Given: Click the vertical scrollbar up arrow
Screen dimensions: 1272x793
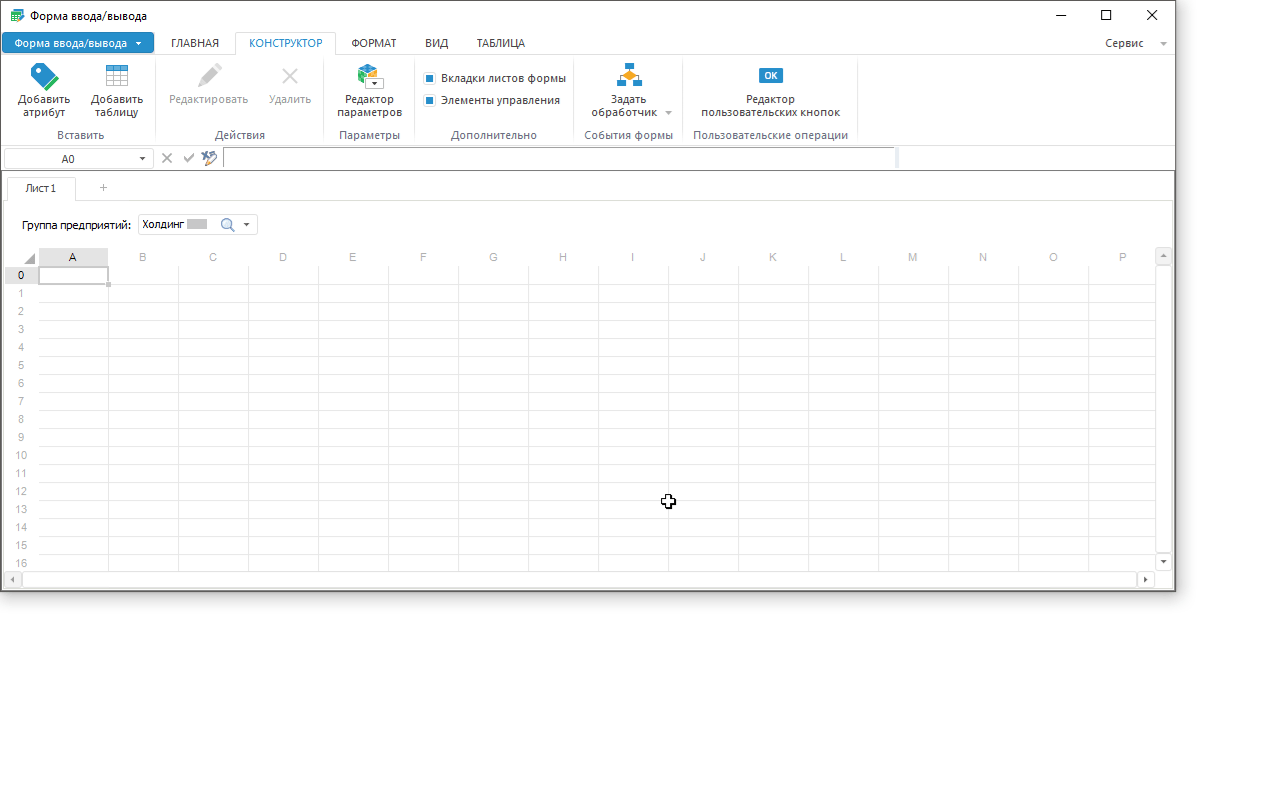Looking at the screenshot, I should [x=1163, y=257].
